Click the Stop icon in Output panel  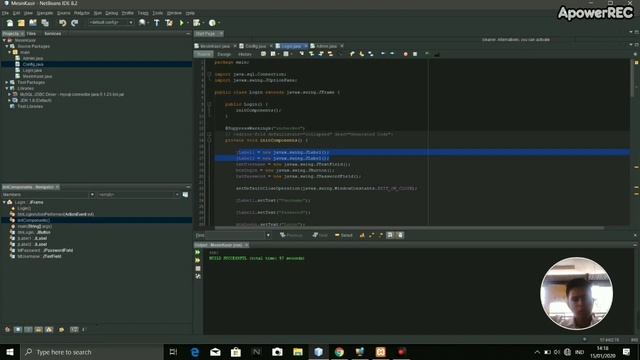(198, 269)
